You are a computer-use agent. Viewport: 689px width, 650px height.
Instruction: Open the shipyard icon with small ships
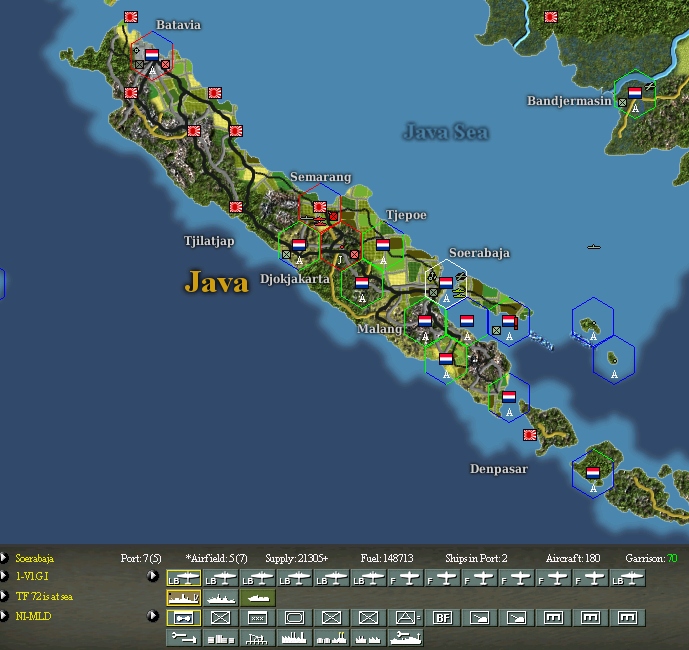click(x=368, y=638)
